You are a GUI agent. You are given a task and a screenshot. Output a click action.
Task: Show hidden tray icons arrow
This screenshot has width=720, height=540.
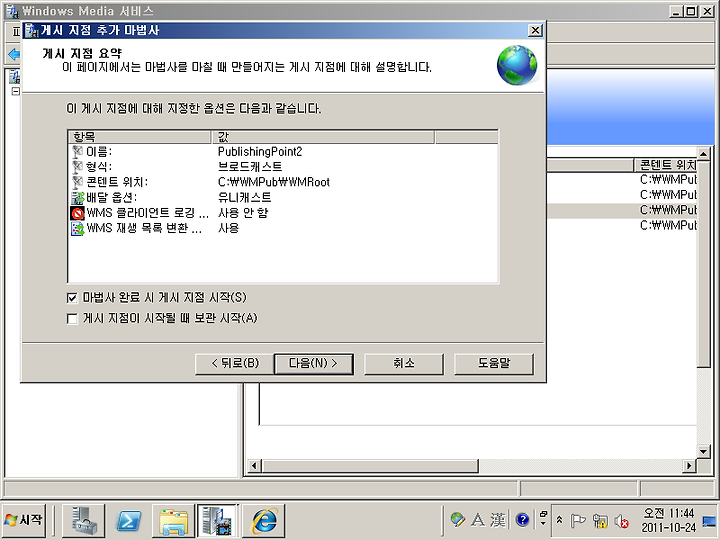(559, 520)
